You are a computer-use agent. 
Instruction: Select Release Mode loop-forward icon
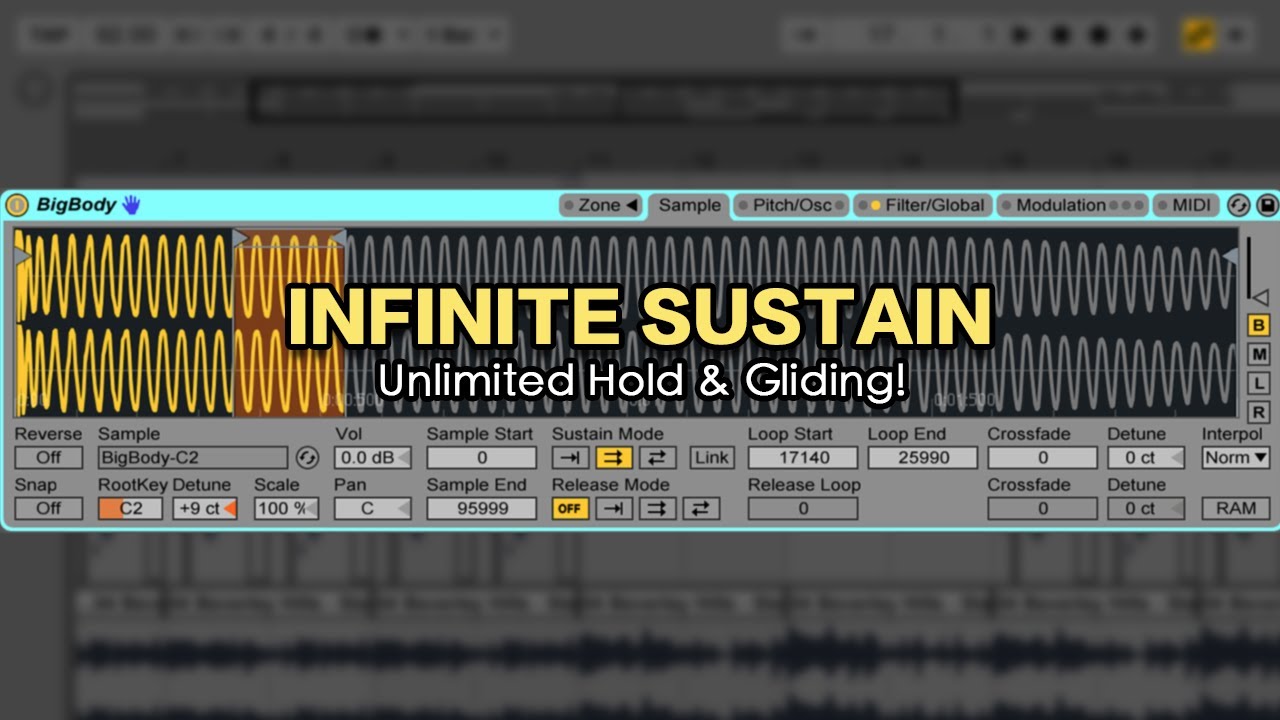(657, 508)
